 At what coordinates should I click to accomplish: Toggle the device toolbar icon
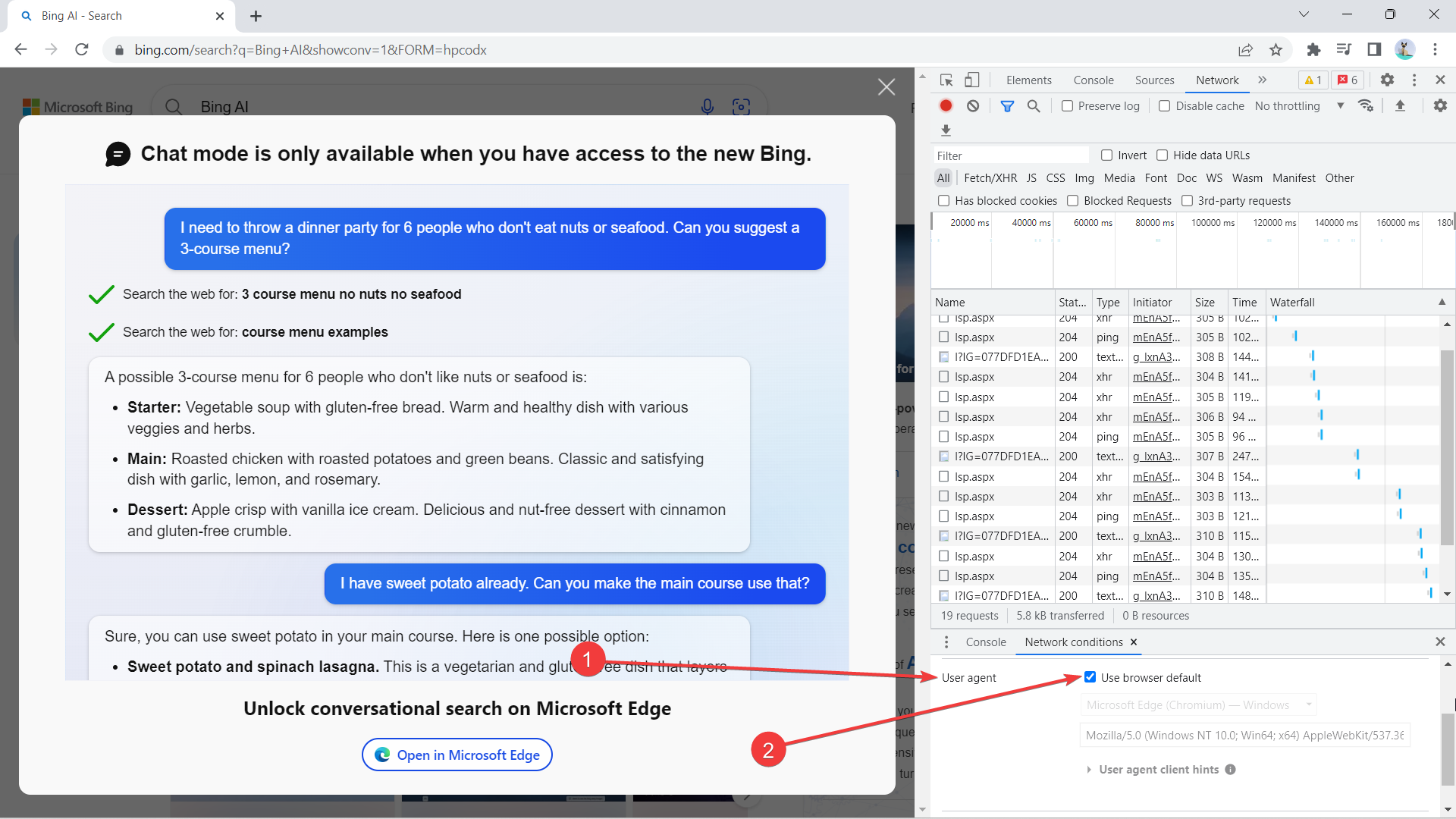tap(972, 80)
